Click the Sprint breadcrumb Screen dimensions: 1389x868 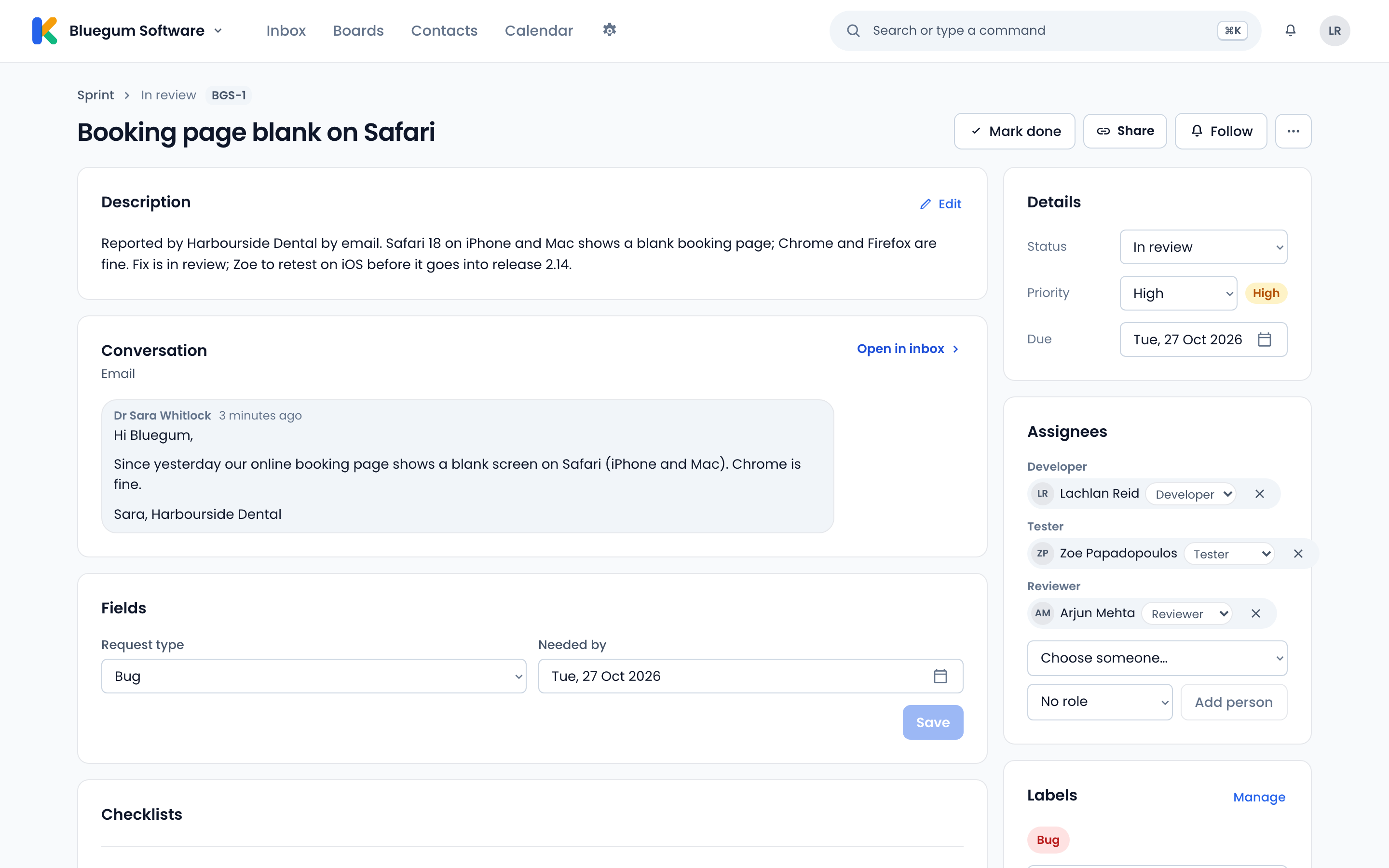[95, 95]
